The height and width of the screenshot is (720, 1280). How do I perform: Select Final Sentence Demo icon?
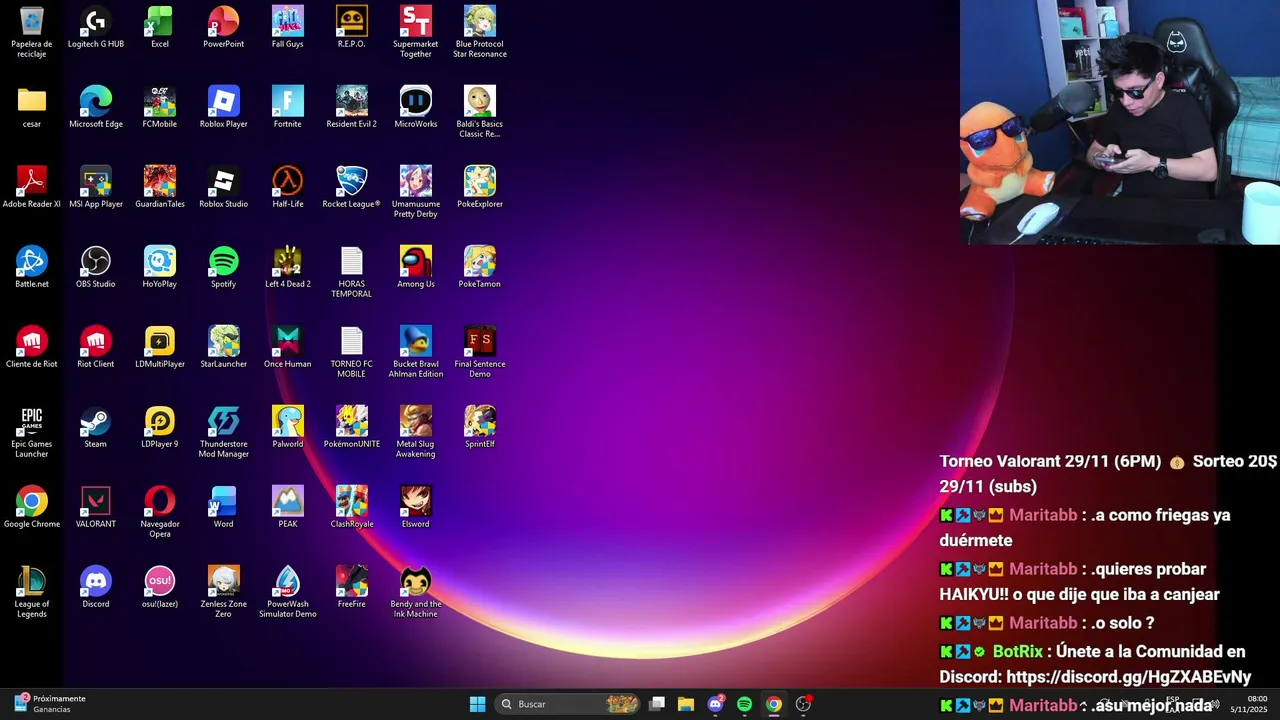[480, 352]
